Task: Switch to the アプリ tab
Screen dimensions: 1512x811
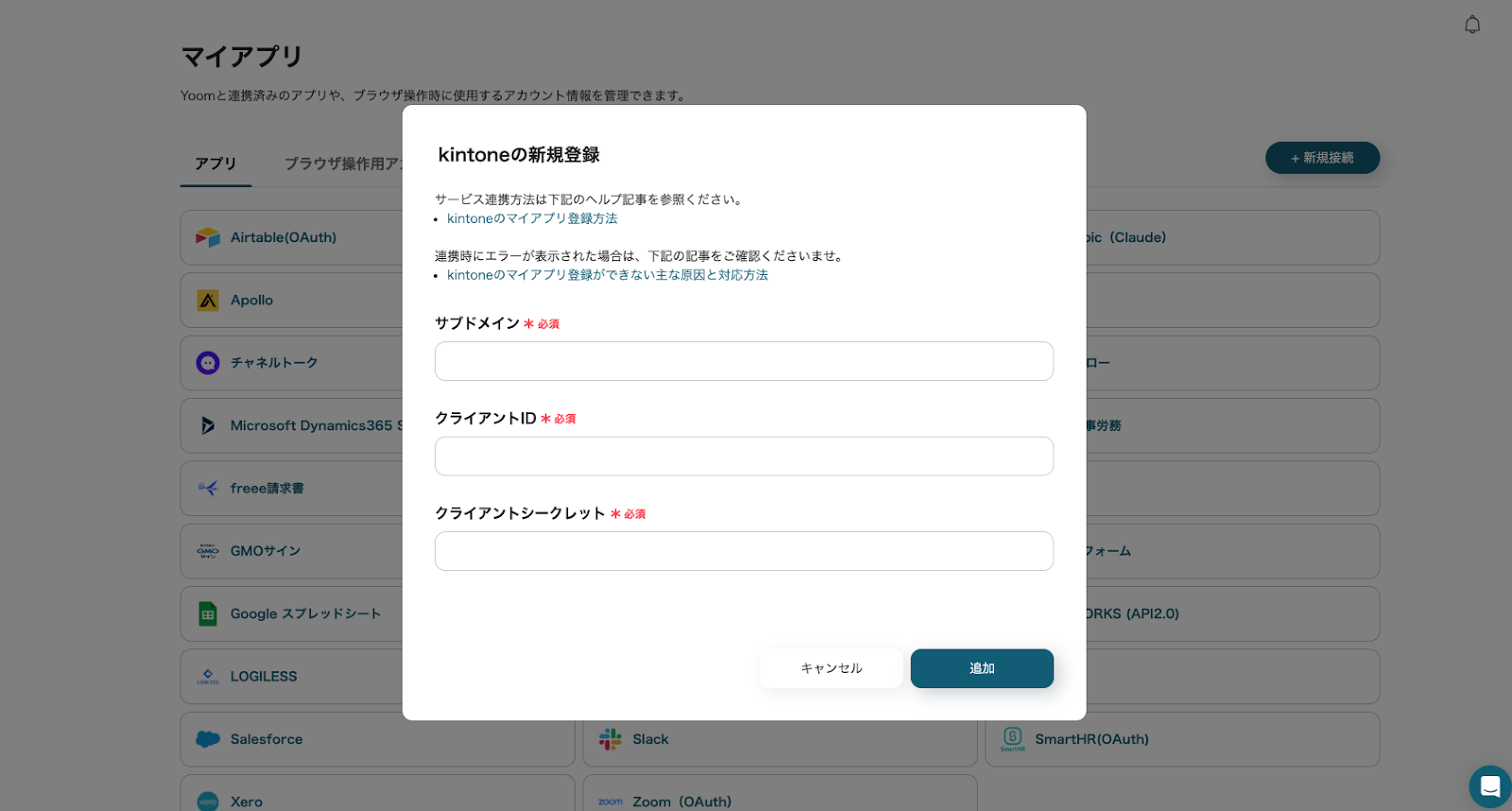Action: pyautogui.click(x=215, y=164)
